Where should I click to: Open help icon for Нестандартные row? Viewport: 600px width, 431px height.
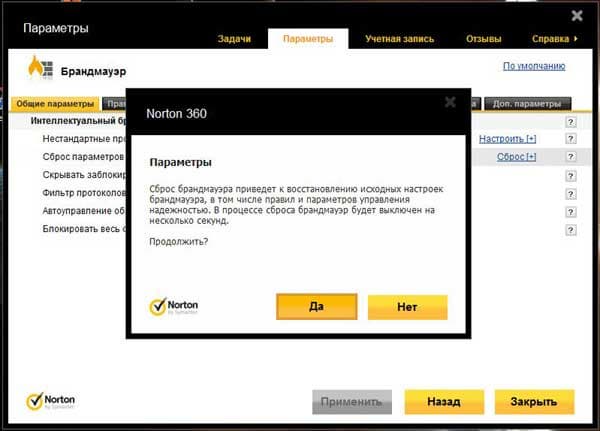(x=571, y=139)
